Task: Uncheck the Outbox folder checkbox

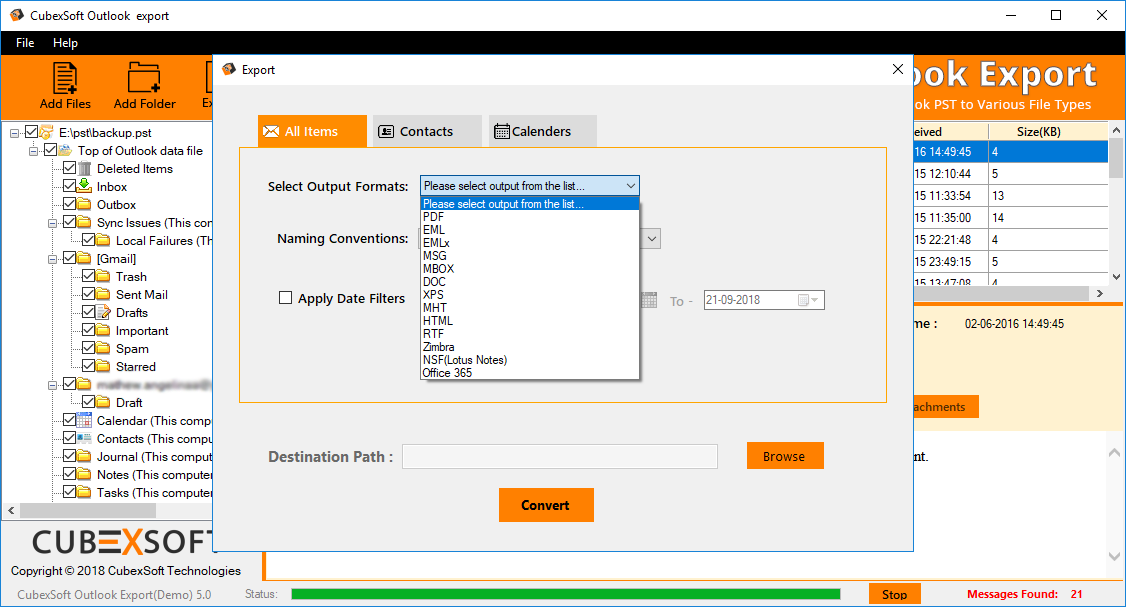Action: pyautogui.click(x=69, y=204)
